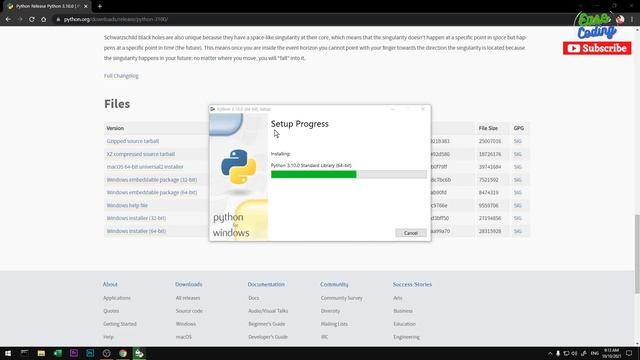Open a new browser tab
Screen dimensions: 640x360
100,6
